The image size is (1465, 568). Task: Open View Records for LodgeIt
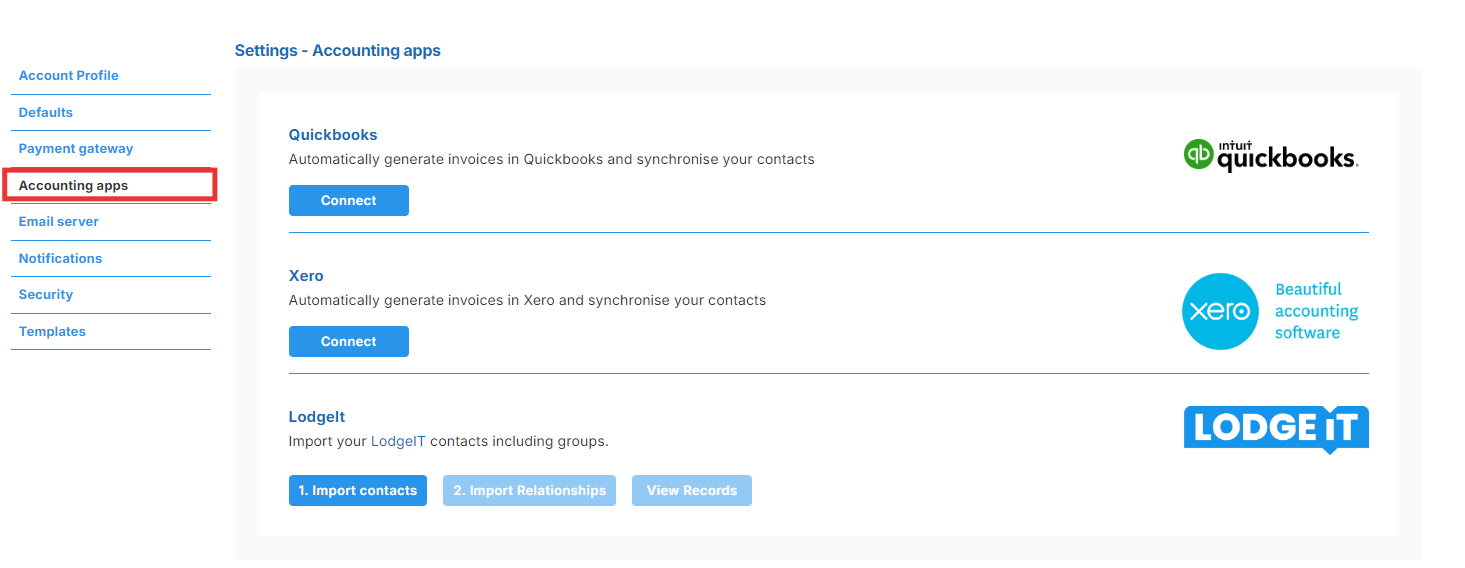click(x=692, y=490)
